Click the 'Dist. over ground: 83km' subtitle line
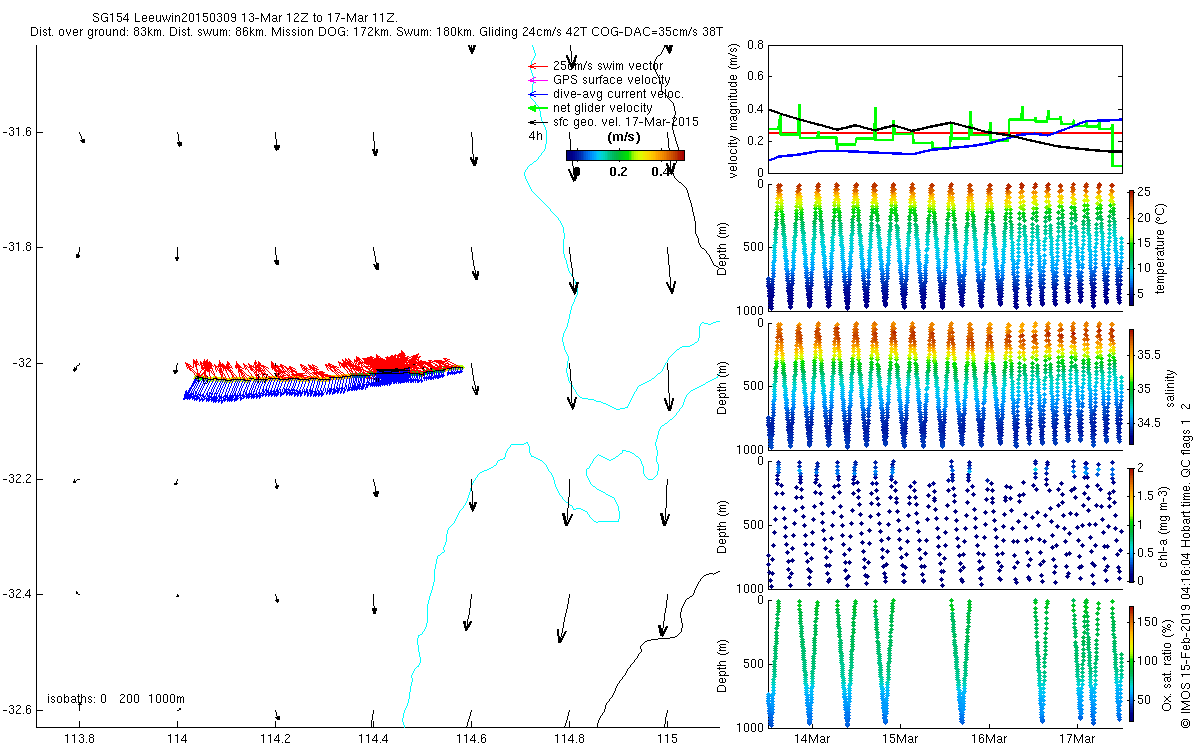Viewport: 1200px width, 750px height. coord(376,33)
